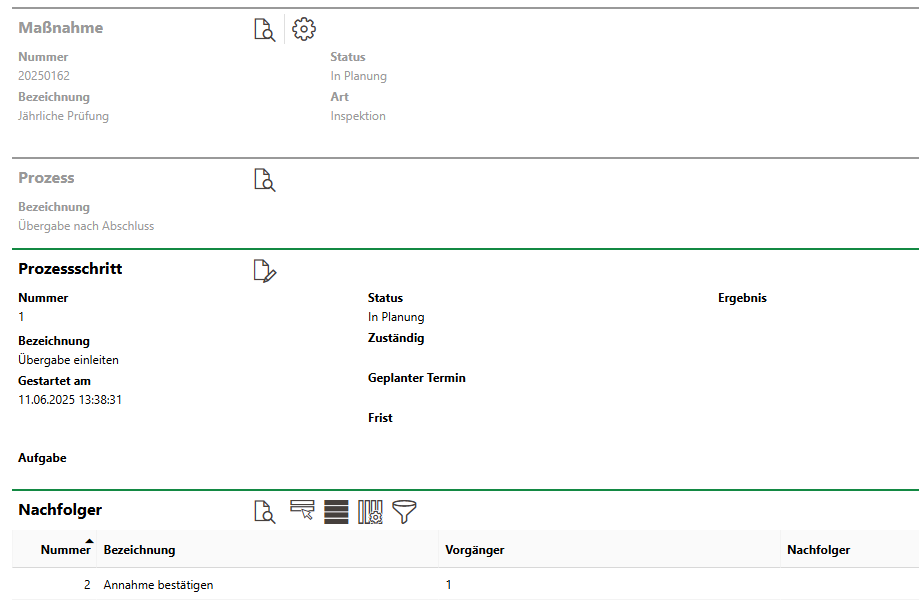Click 'Übergabe einleiten' step name
Image resolution: width=919 pixels, height=607 pixels.
pyautogui.click(x=69, y=360)
